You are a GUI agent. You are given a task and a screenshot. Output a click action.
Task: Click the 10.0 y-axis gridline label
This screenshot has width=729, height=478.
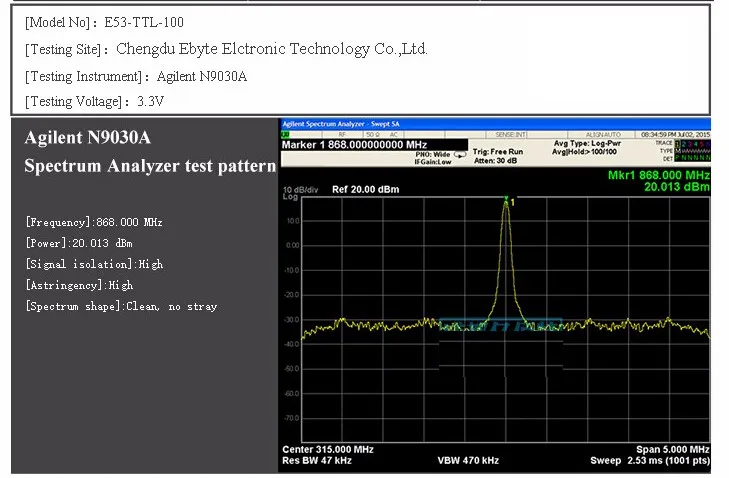(293, 221)
